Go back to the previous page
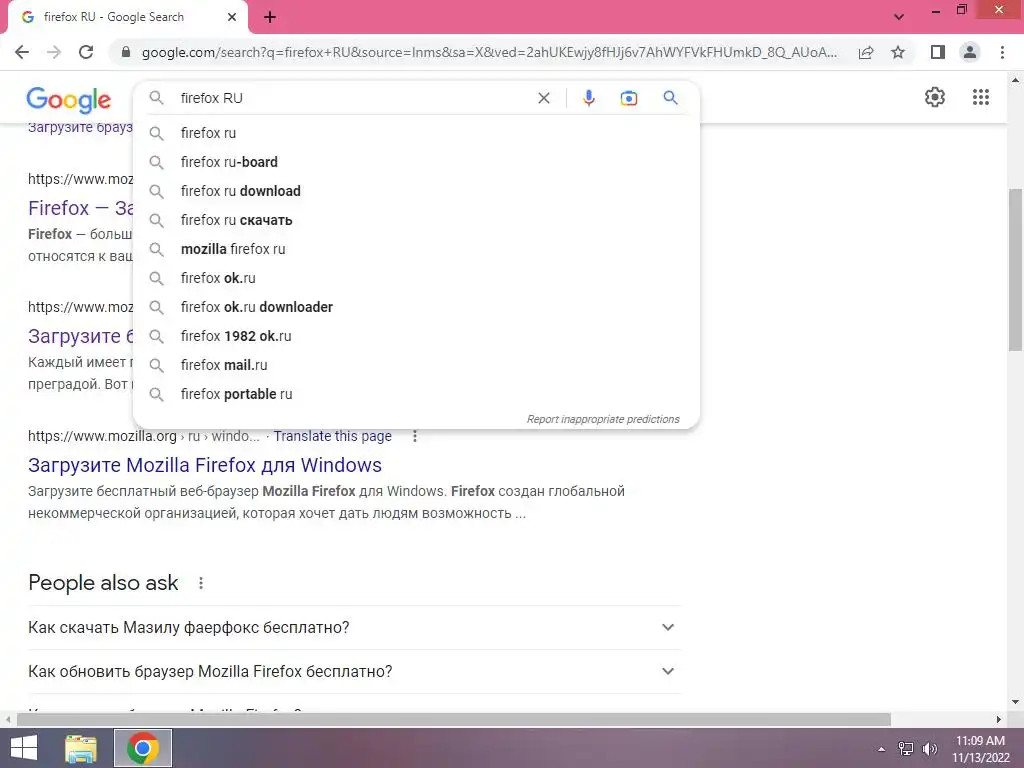The image size is (1024, 768). (22, 52)
